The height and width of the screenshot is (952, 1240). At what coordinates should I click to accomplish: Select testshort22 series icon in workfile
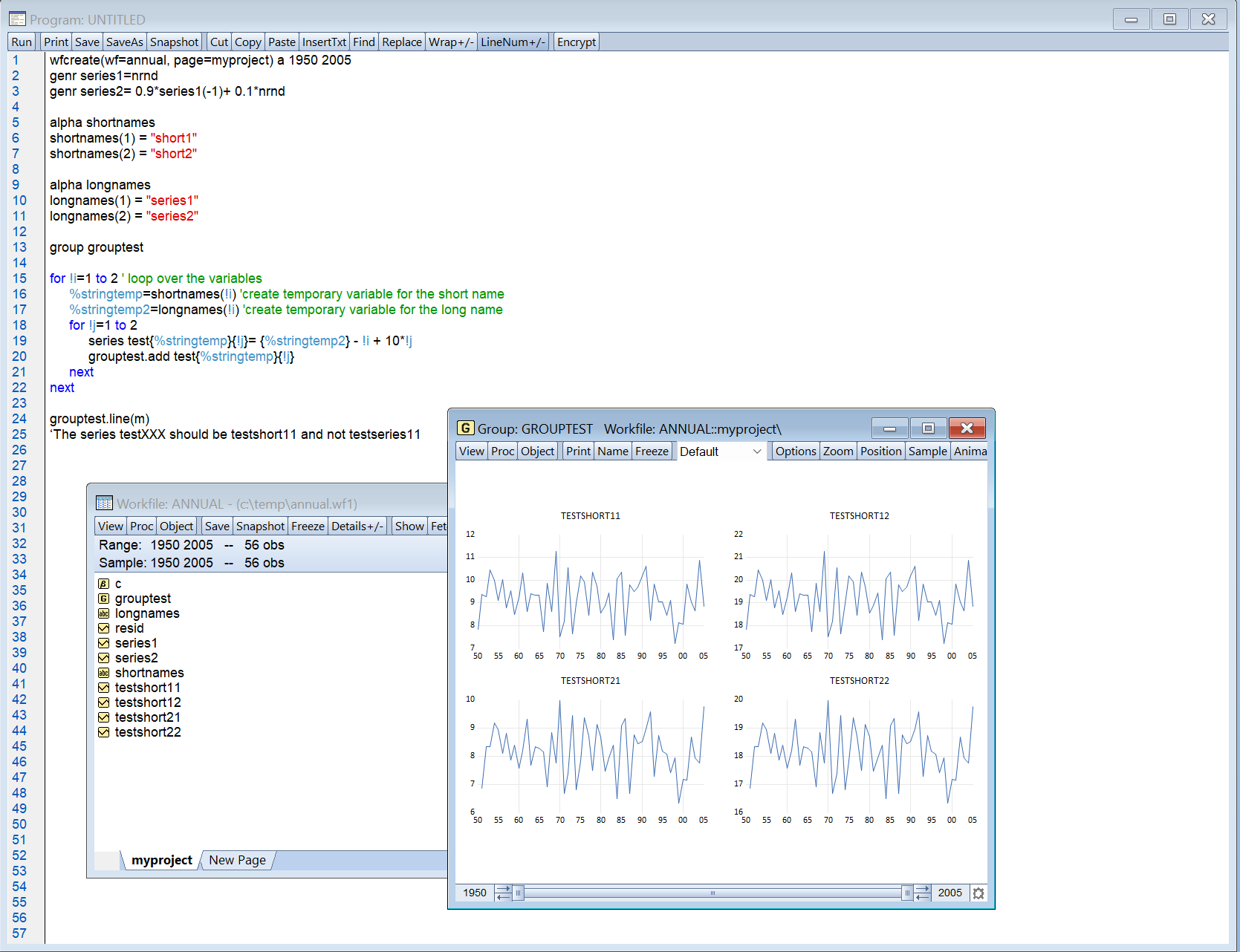pos(103,732)
